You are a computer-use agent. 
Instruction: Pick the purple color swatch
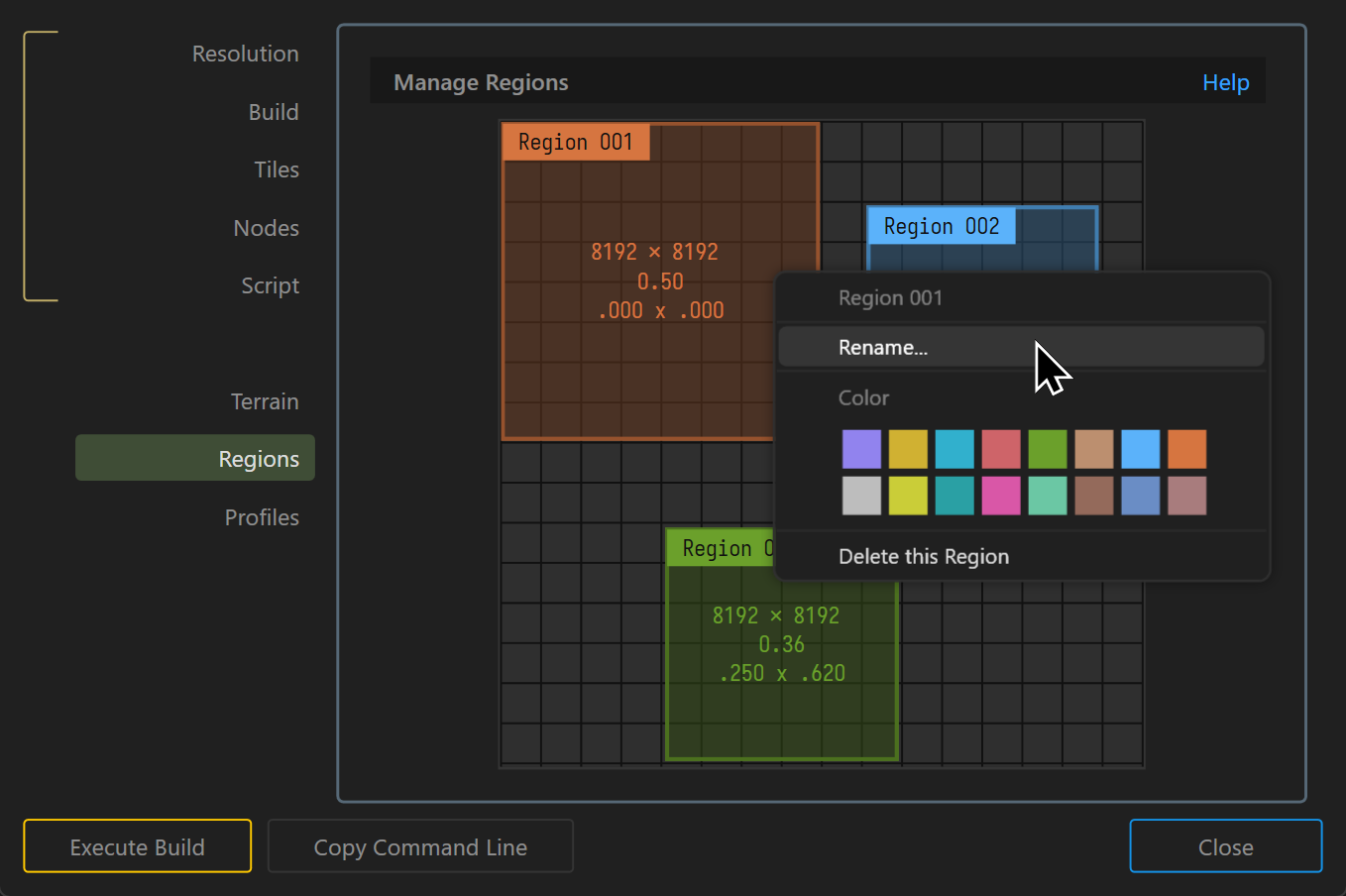pos(861,449)
